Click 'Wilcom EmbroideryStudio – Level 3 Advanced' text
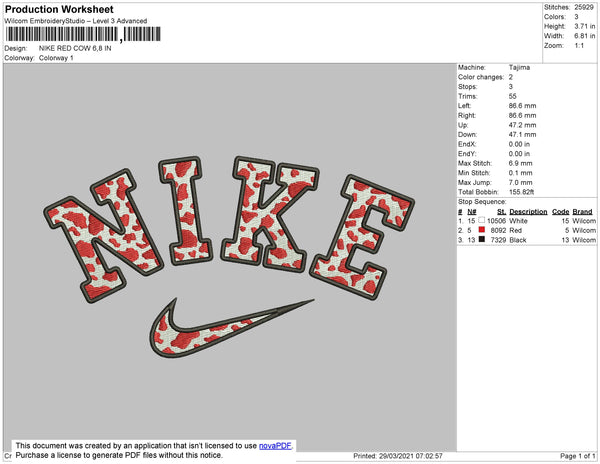Viewport: 600px width, 464px height. pyautogui.click(x=76, y=21)
